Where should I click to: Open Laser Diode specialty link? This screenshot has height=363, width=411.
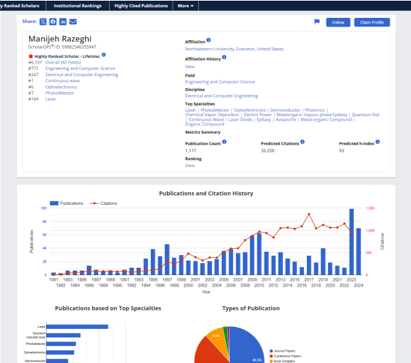[x=240, y=119]
